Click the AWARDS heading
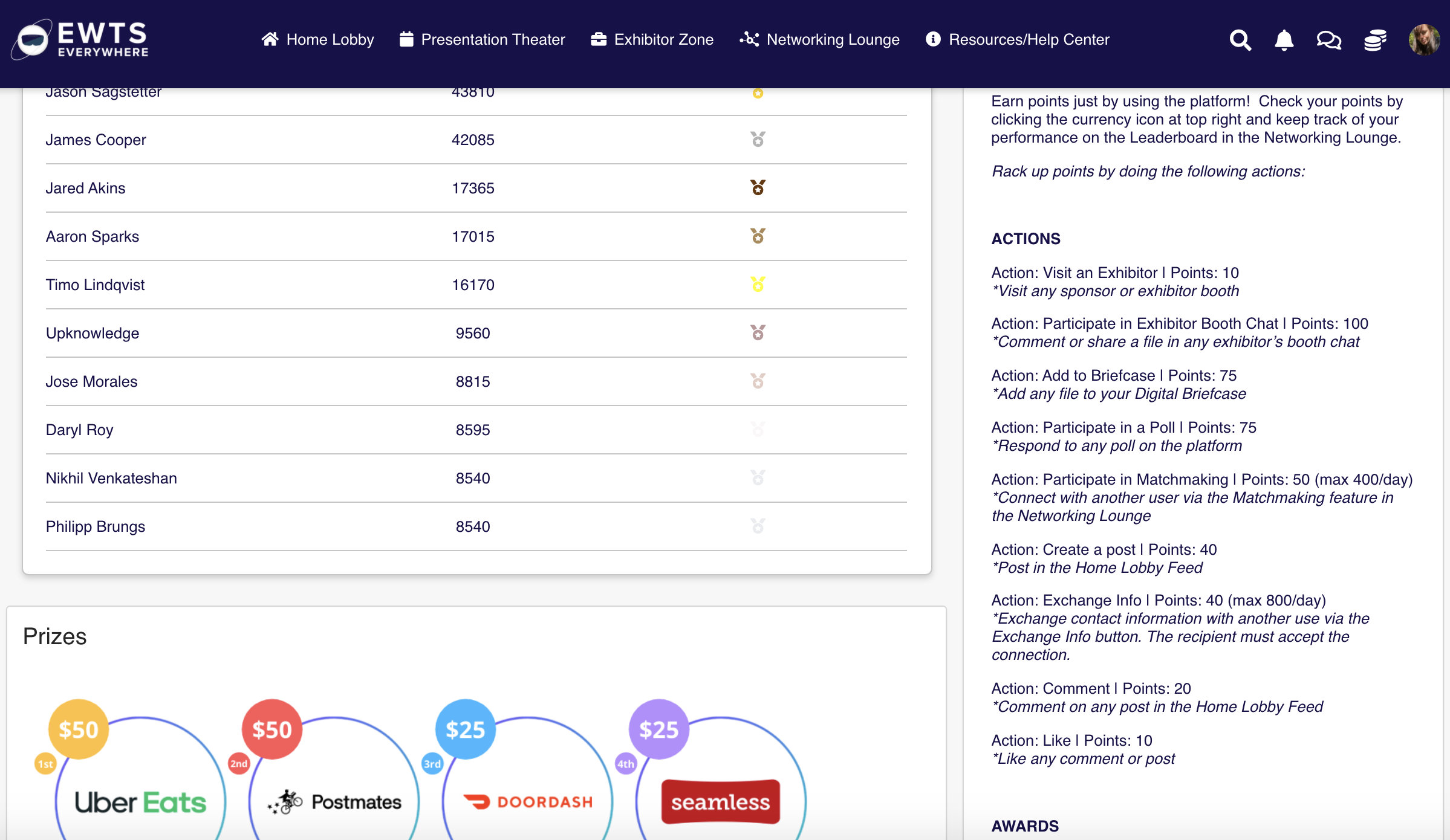The height and width of the screenshot is (840, 1450). (x=1025, y=826)
